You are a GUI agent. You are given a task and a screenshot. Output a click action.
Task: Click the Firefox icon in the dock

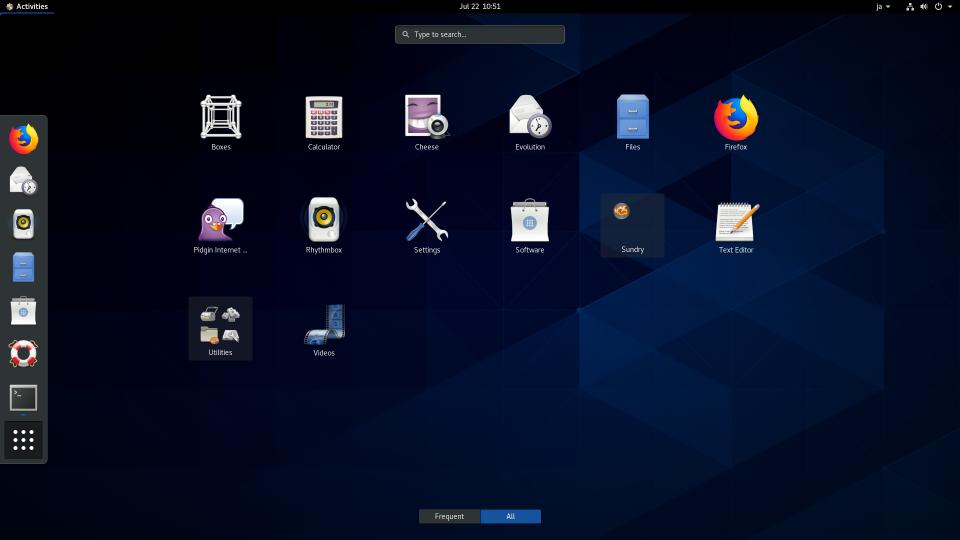23,139
